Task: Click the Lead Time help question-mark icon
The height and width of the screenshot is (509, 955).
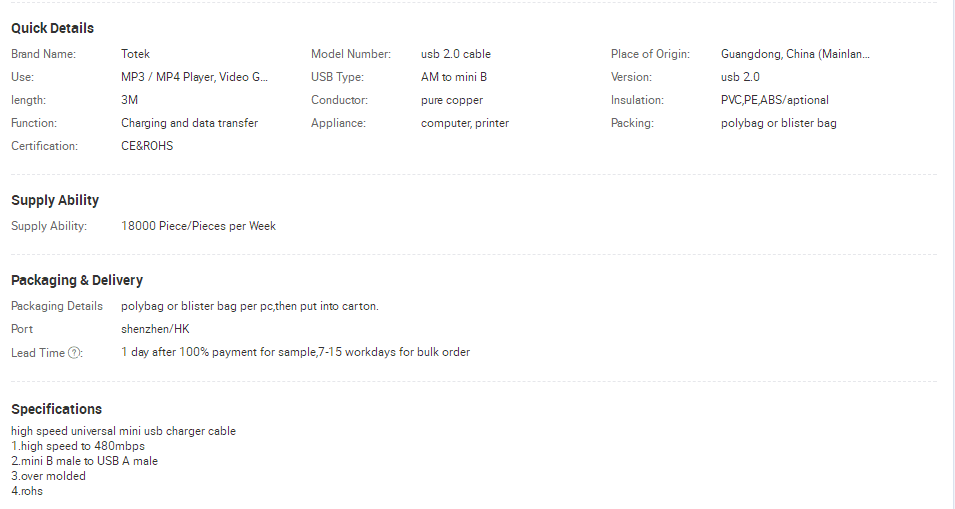Action: [74, 353]
